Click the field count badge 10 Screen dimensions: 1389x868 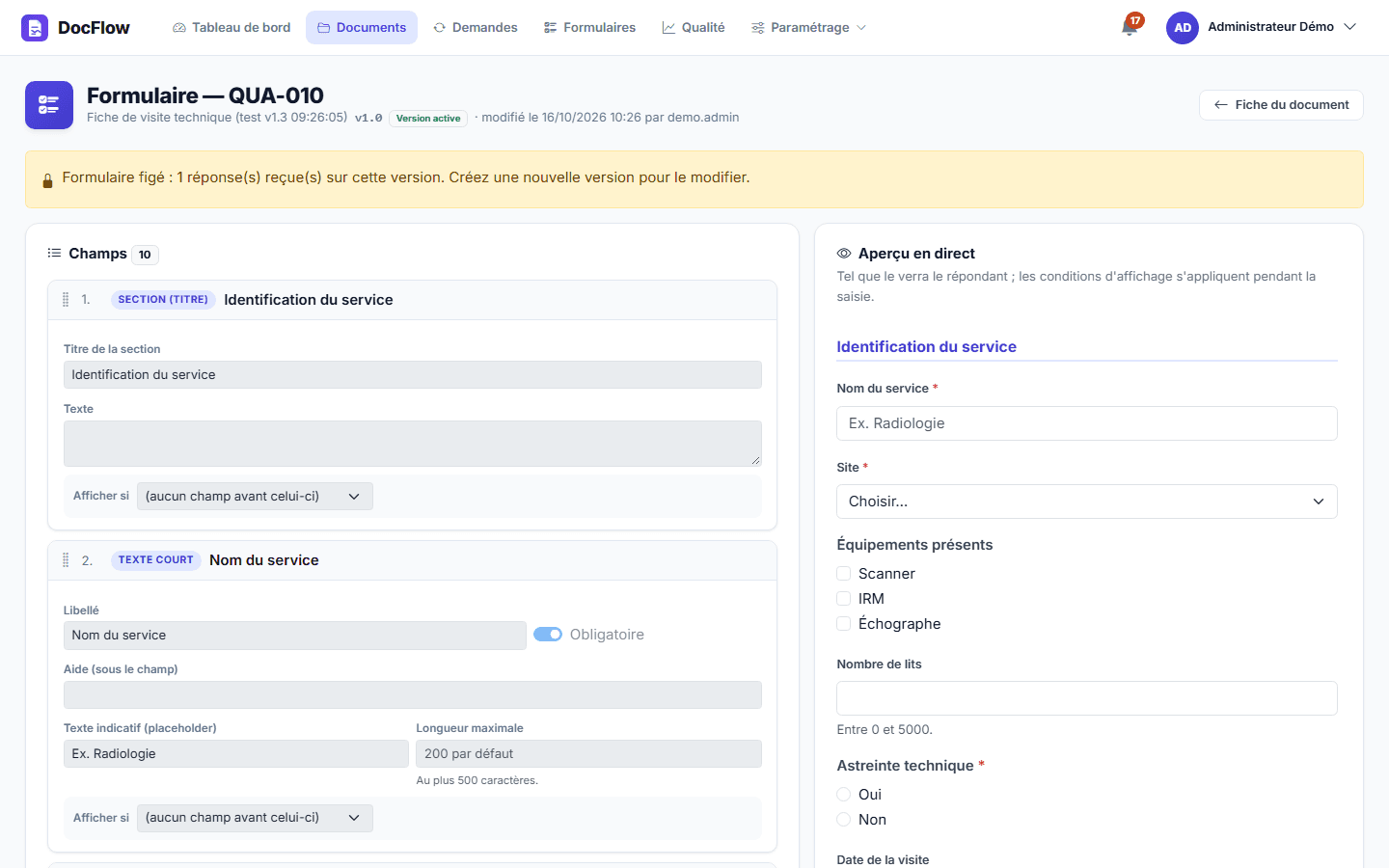(145, 255)
